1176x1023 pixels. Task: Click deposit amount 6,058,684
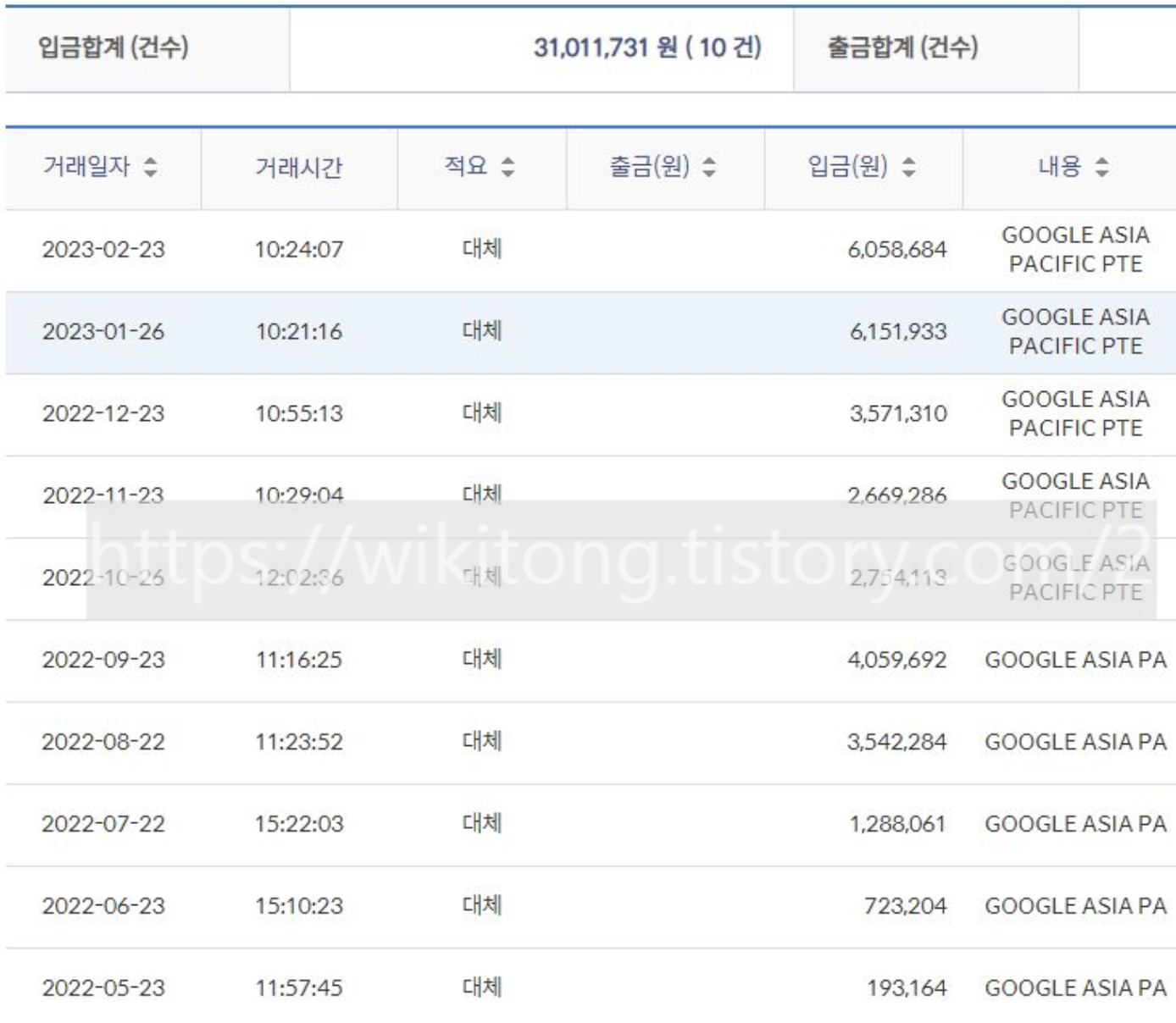[896, 250]
